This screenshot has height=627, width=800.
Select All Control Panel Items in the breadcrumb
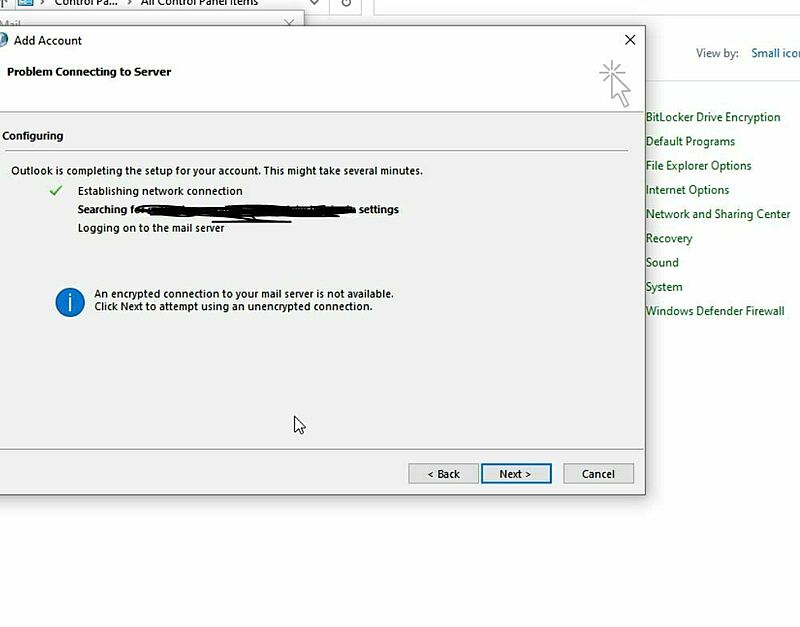(x=200, y=3)
